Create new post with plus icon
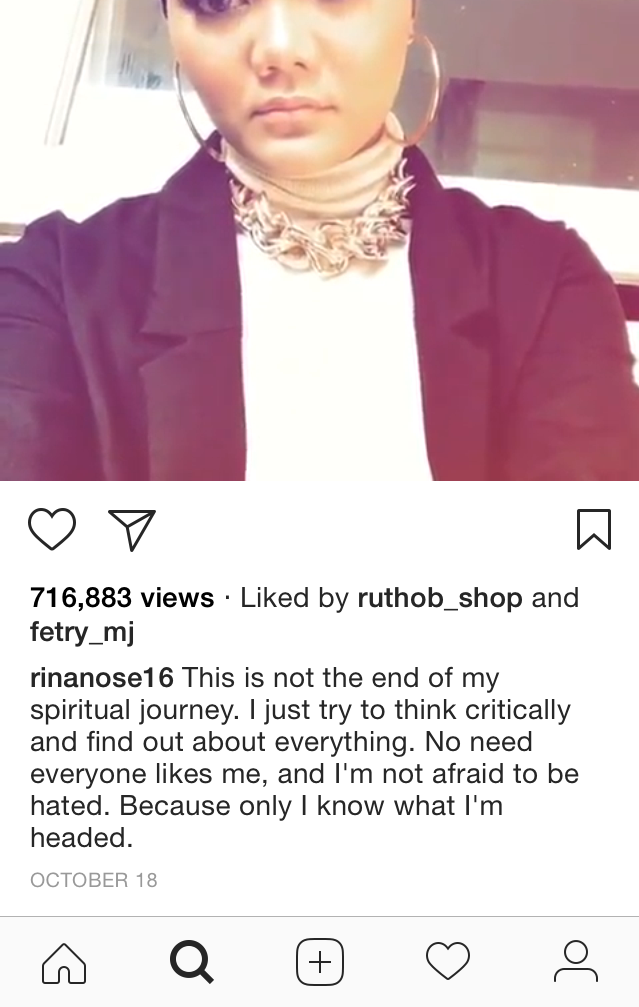 pos(320,962)
